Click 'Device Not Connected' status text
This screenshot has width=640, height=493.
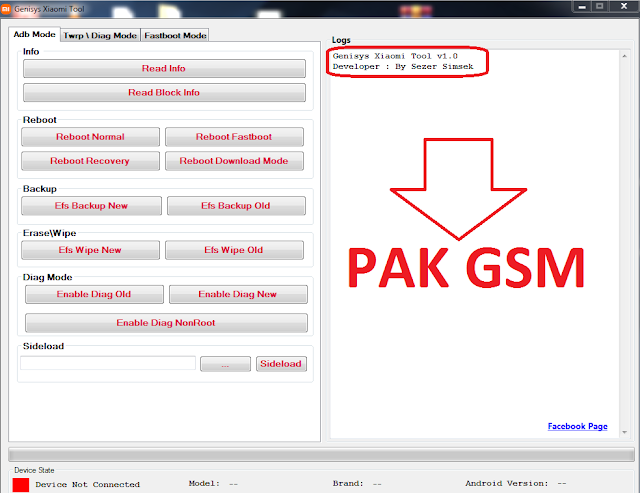click(87, 484)
